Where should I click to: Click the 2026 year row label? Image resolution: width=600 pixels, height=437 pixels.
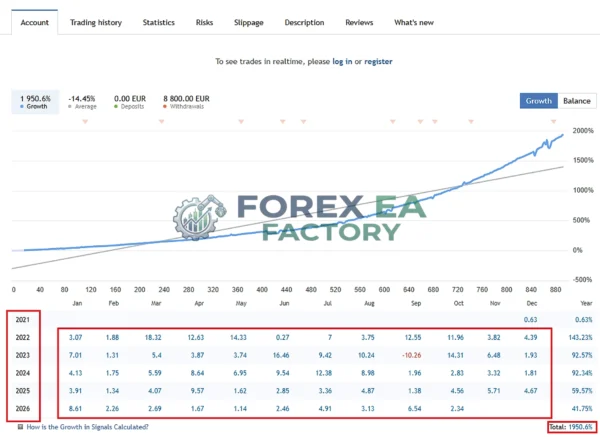click(x=23, y=409)
